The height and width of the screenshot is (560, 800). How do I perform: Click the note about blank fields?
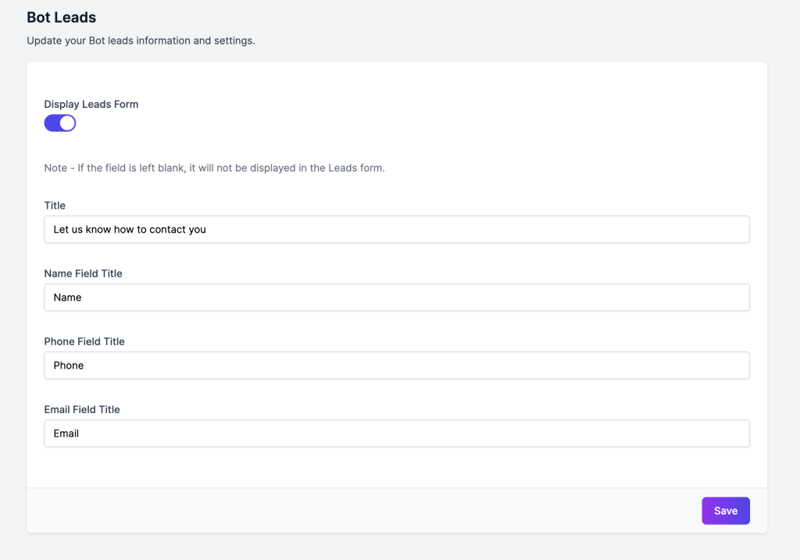point(214,168)
